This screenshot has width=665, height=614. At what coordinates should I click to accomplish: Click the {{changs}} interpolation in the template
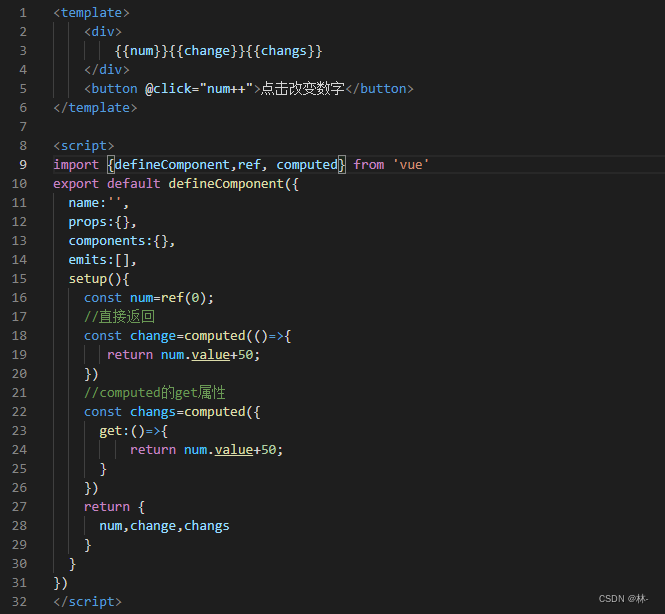coord(284,51)
